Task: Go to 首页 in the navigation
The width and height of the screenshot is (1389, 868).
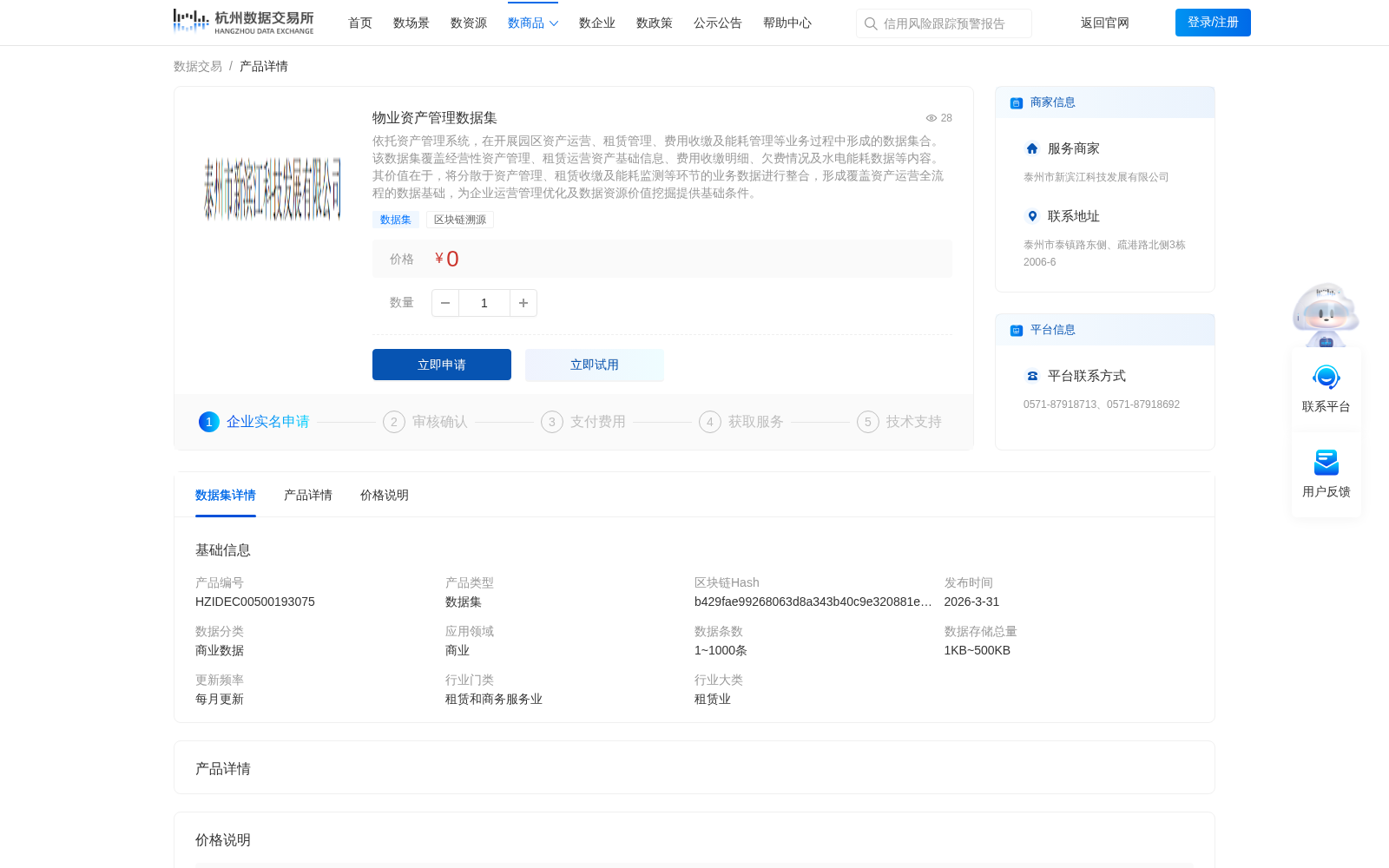Action: 360,23
